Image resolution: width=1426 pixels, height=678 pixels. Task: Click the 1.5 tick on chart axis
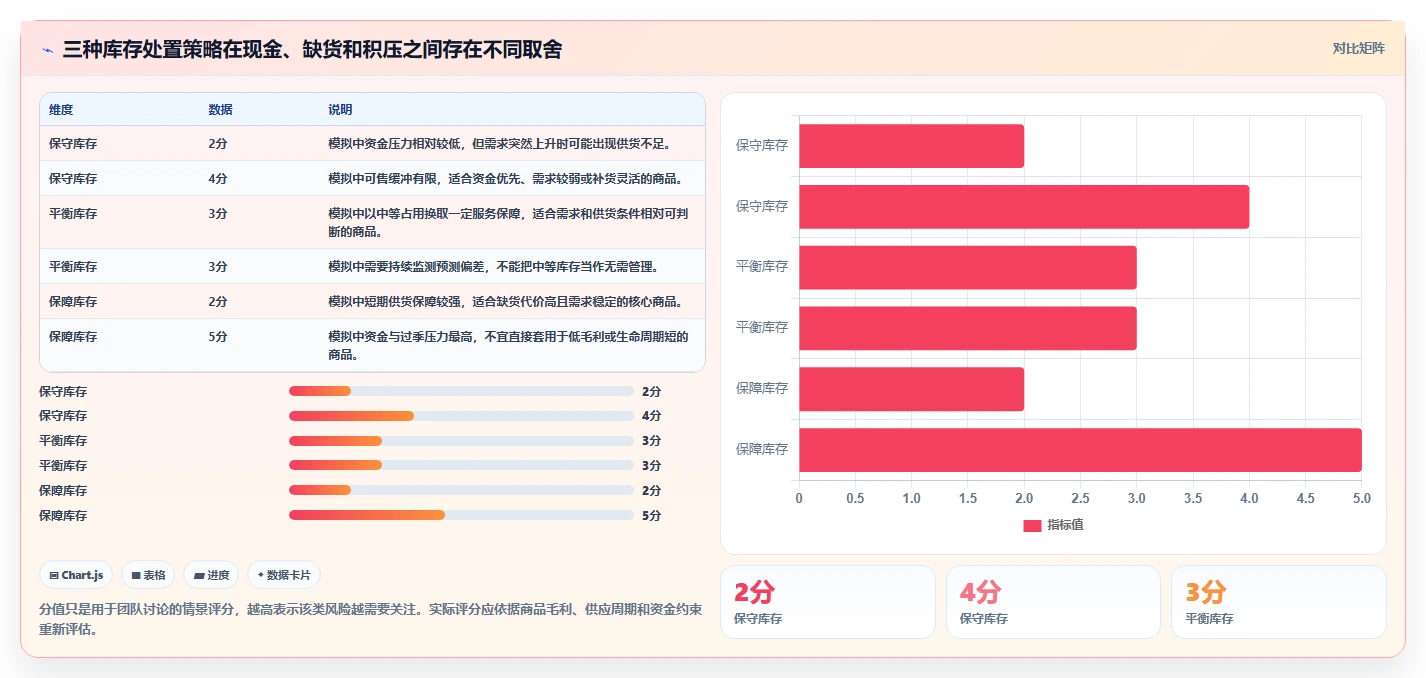(967, 498)
